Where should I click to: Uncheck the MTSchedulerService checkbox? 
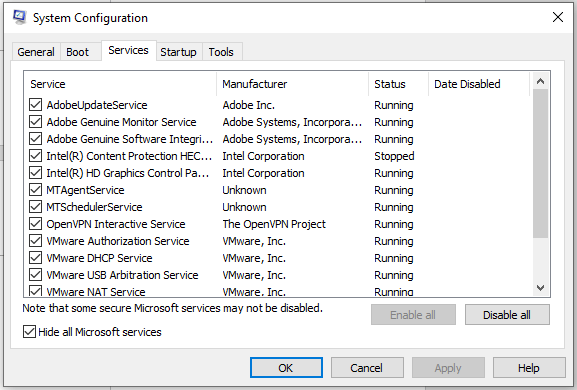(35, 207)
